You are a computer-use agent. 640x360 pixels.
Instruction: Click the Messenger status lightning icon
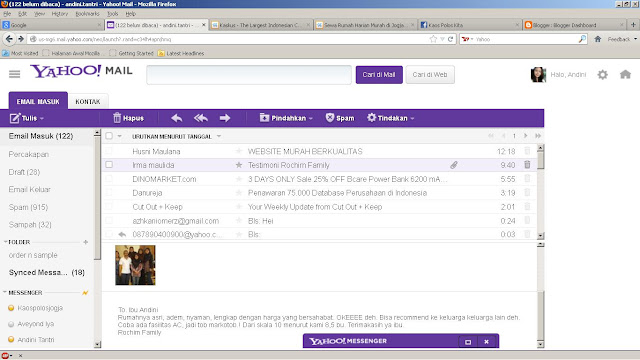click(x=85, y=293)
